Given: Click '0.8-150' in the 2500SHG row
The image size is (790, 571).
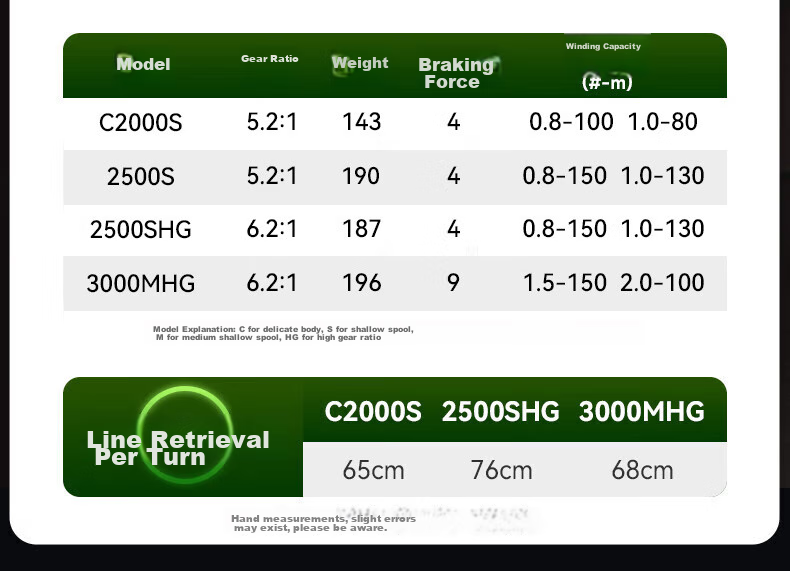Looking at the screenshot, I should [x=564, y=229].
